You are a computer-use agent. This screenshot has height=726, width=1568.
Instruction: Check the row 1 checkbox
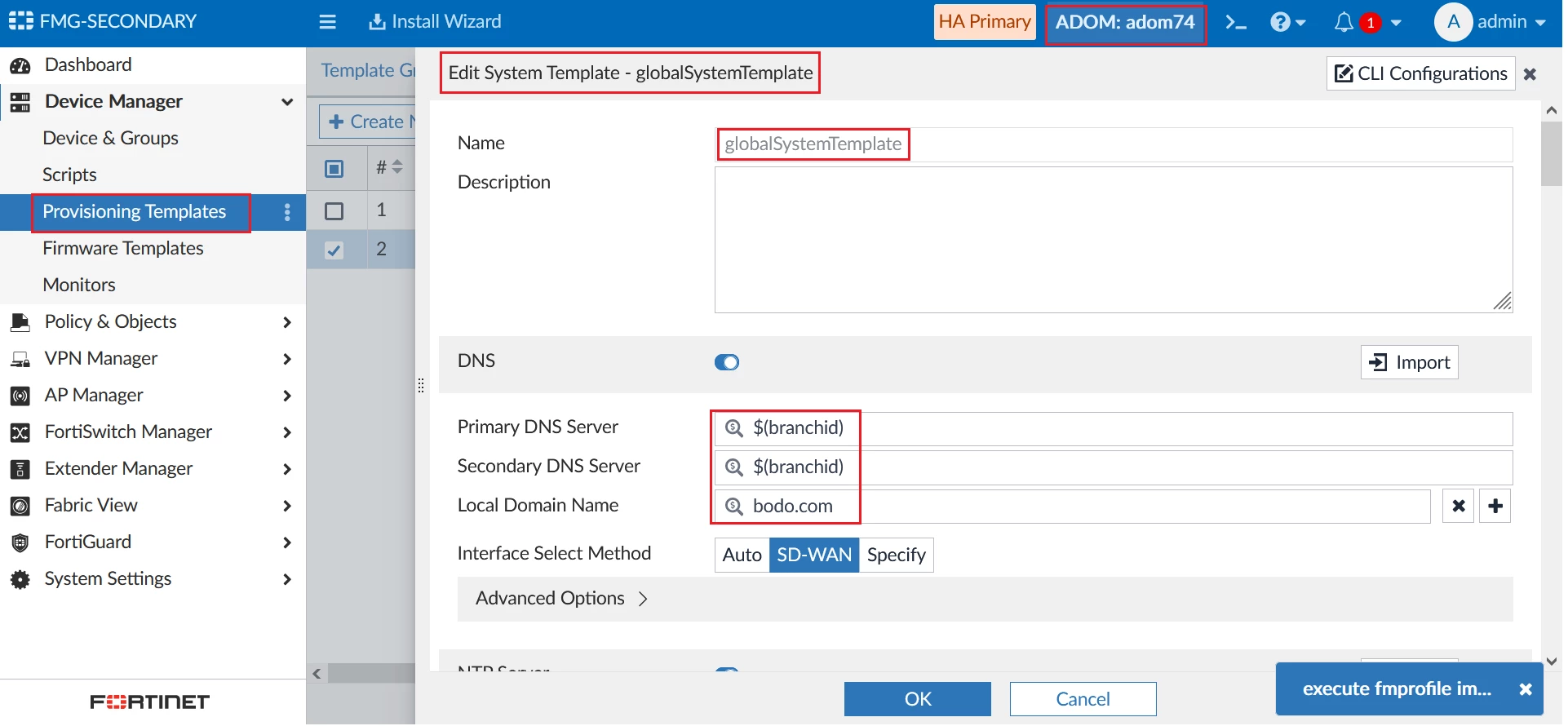(x=334, y=211)
